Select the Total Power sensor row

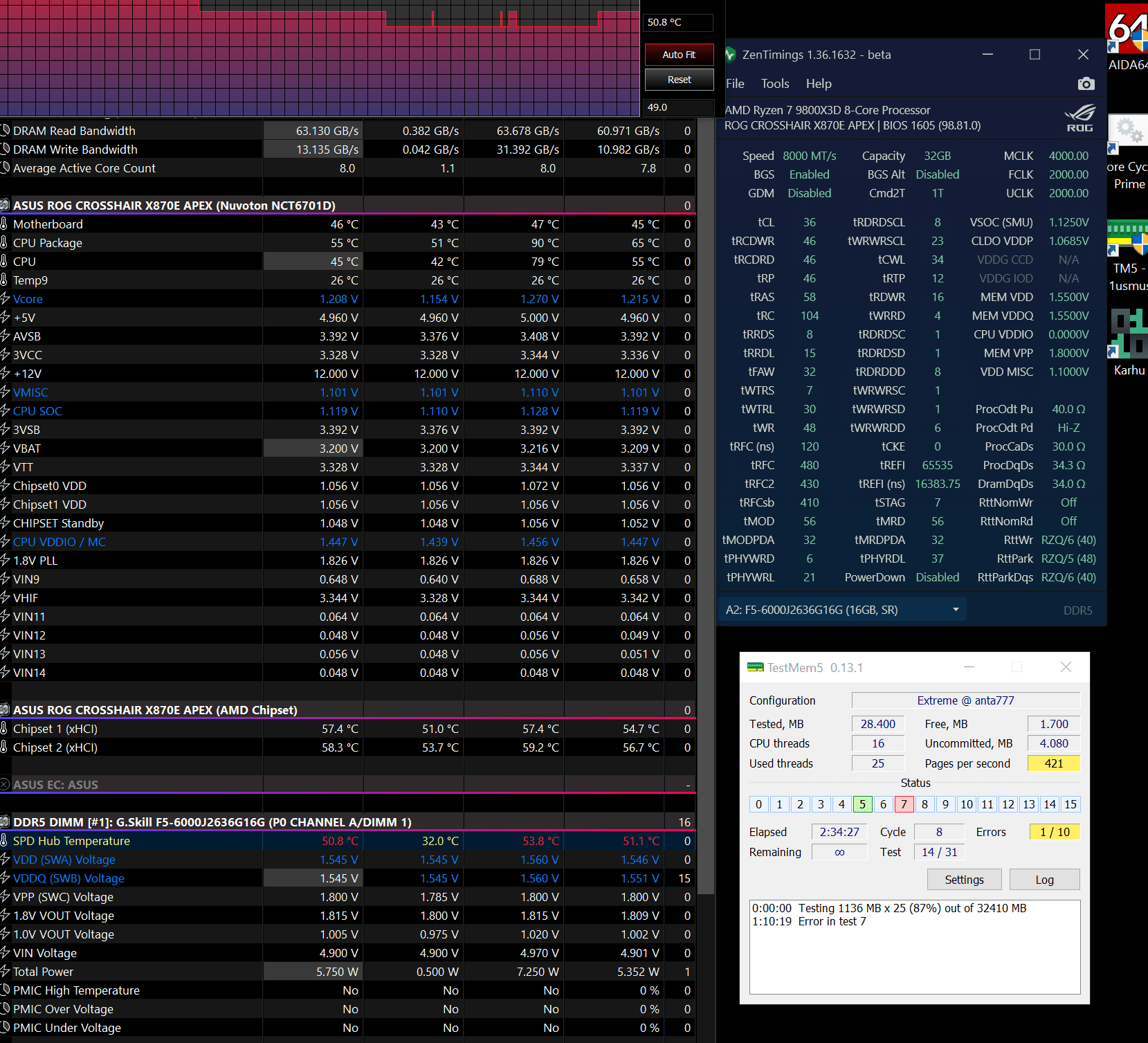347,972
